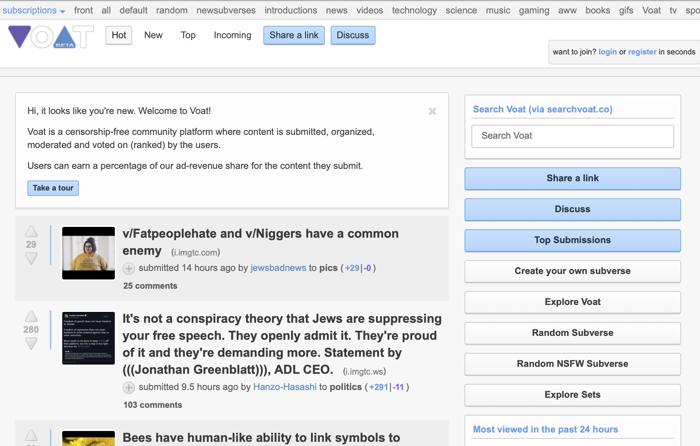Click the Take a tour button
This screenshot has width=700, height=446.
click(x=53, y=188)
